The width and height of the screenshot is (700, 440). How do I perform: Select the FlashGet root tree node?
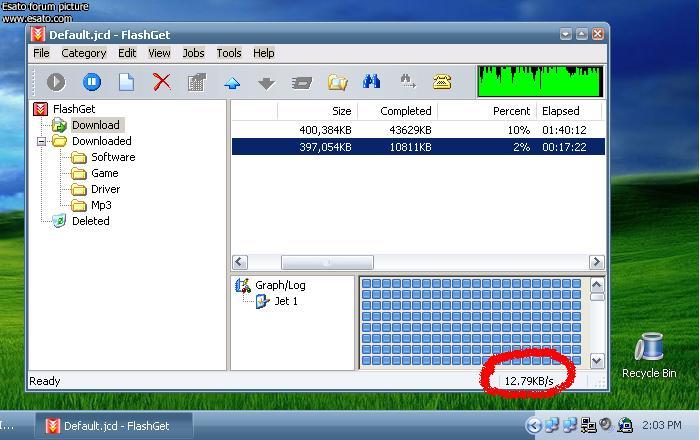pyautogui.click(x=74, y=109)
